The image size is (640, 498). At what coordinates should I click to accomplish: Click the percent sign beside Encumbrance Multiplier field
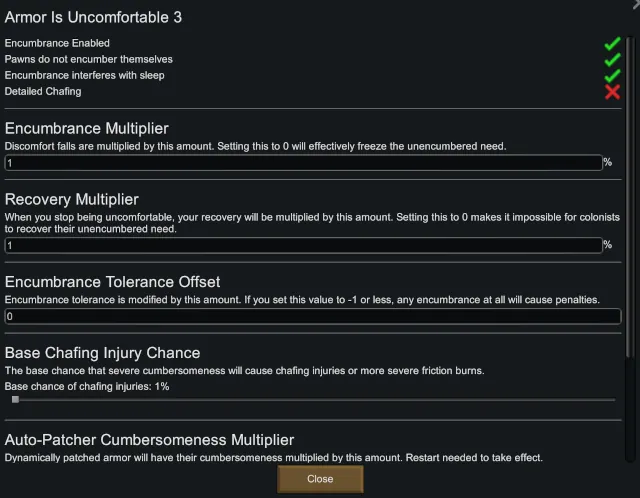click(607, 162)
